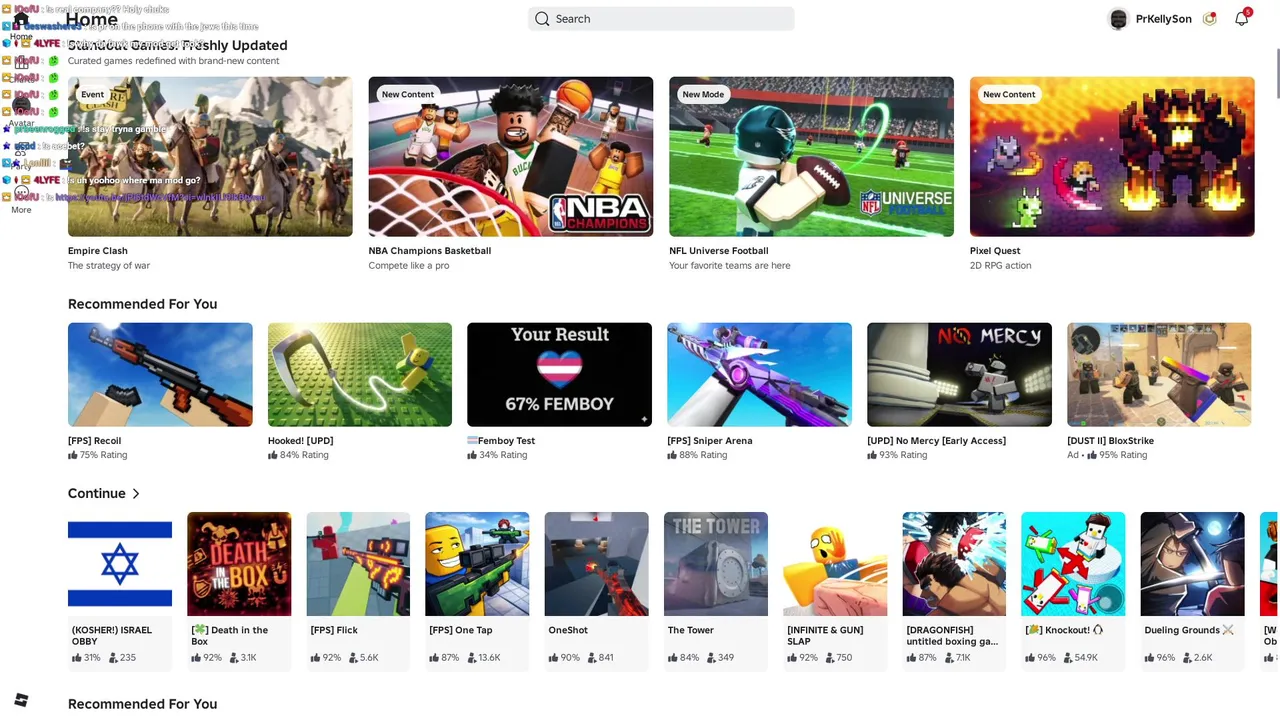Launch The Tower from Continue row
1280x720 pixels.
coord(716,590)
